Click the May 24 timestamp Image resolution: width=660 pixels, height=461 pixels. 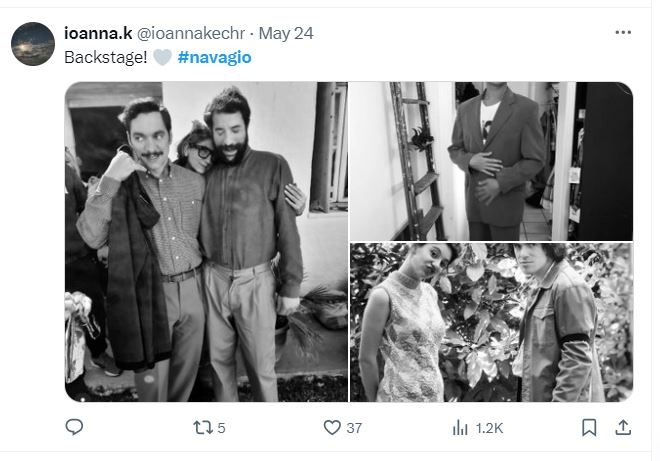(288, 33)
